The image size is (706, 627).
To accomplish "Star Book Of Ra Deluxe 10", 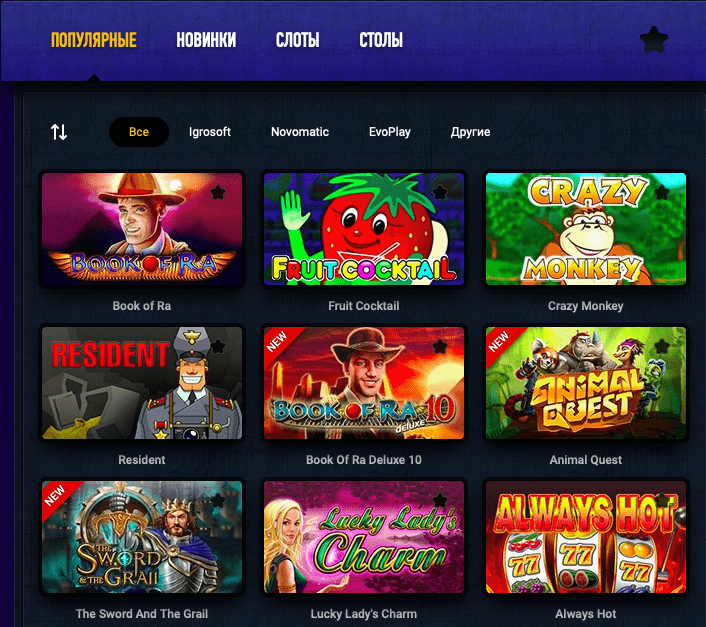I will pos(440,347).
